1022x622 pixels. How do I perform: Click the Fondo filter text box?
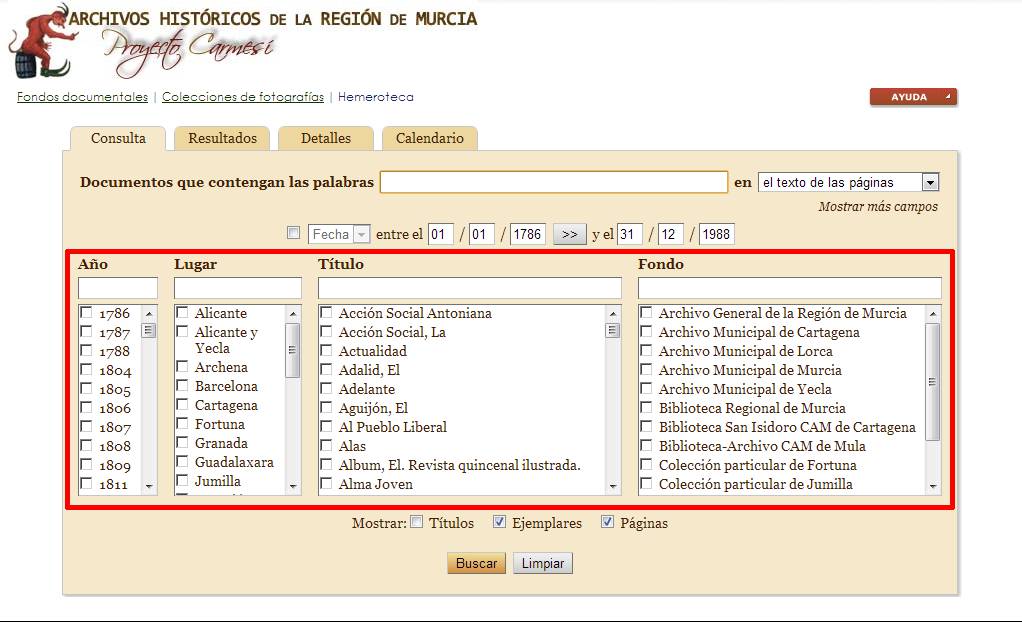coord(790,288)
